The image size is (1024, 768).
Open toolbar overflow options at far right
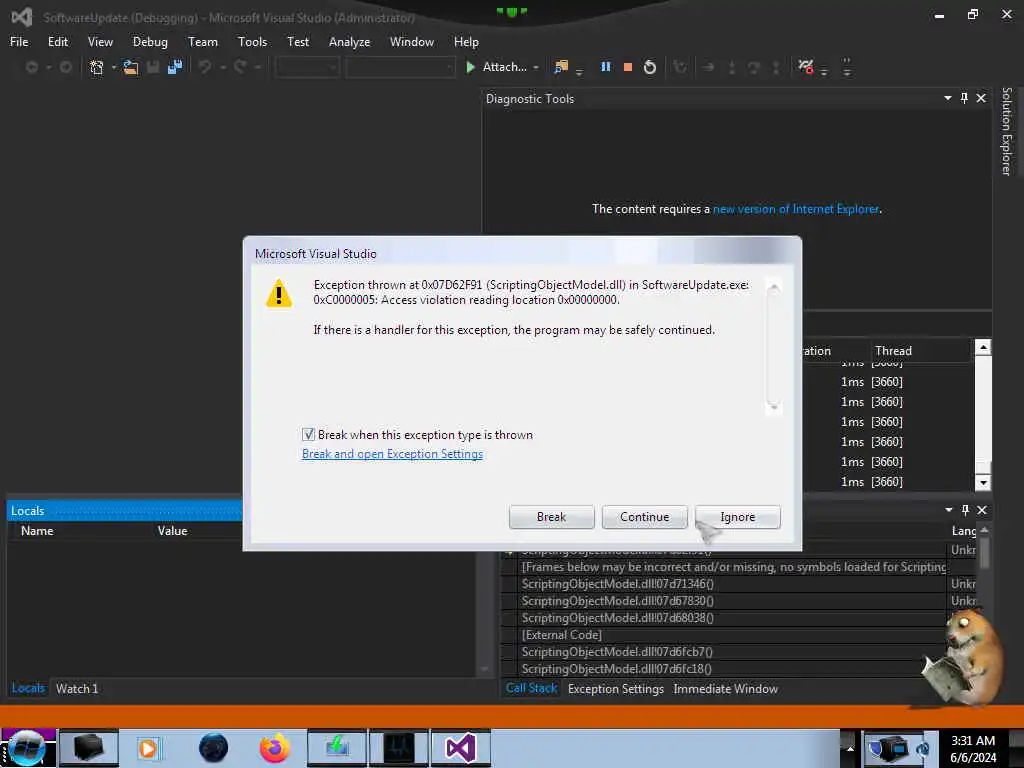847,67
